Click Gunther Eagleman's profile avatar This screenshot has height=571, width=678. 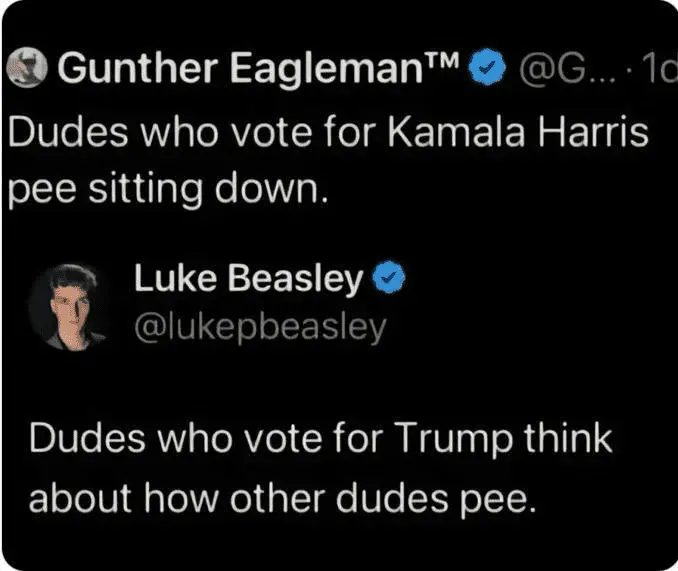[27, 69]
